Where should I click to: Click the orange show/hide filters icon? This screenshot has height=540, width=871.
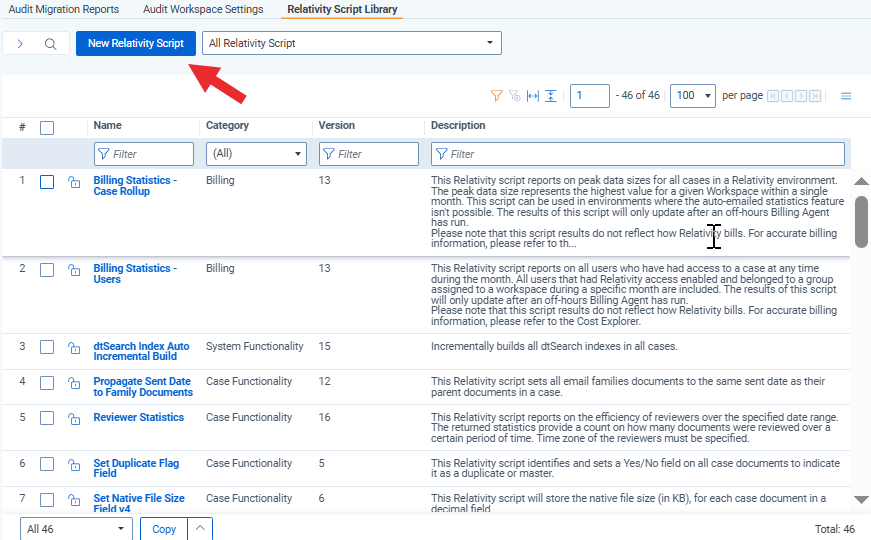pyautogui.click(x=496, y=96)
